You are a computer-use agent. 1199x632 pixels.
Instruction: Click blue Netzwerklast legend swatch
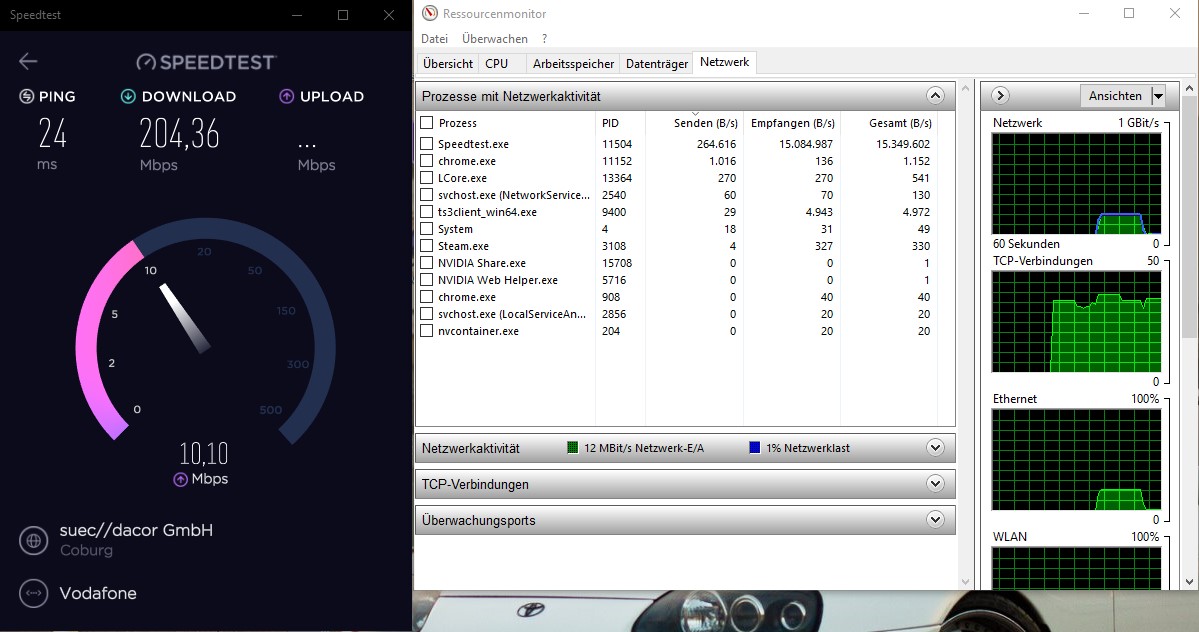click(x=755, y=448)
